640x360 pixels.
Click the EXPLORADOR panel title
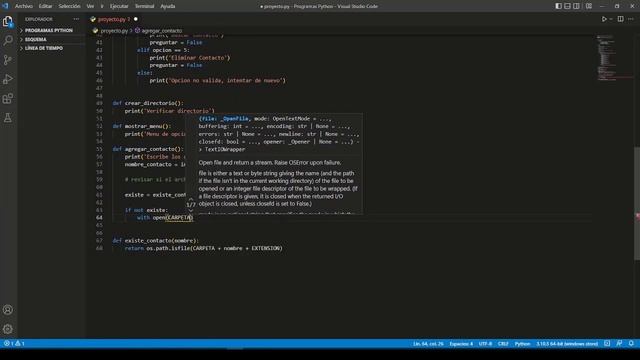[39, 19]
